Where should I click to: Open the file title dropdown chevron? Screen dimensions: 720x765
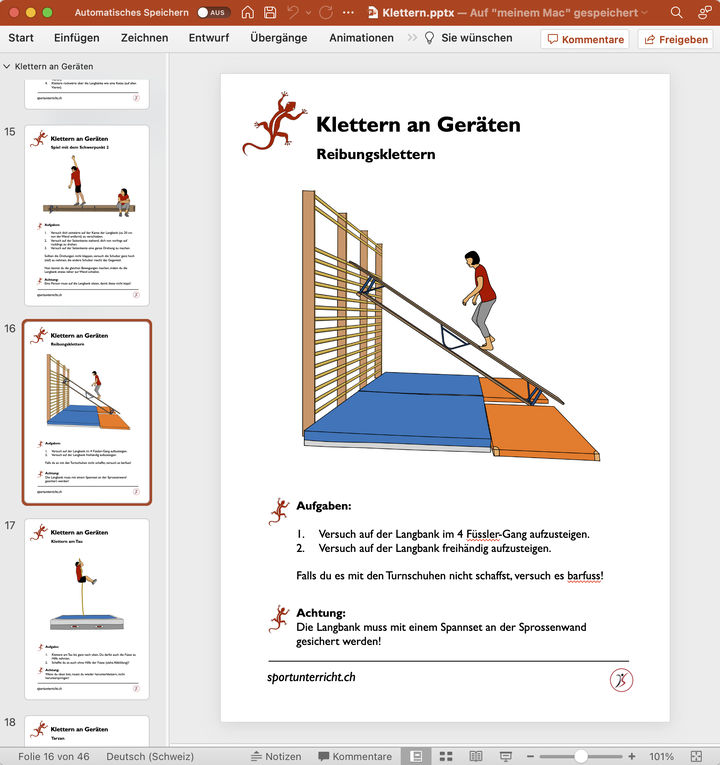click(x=644, y=13)
